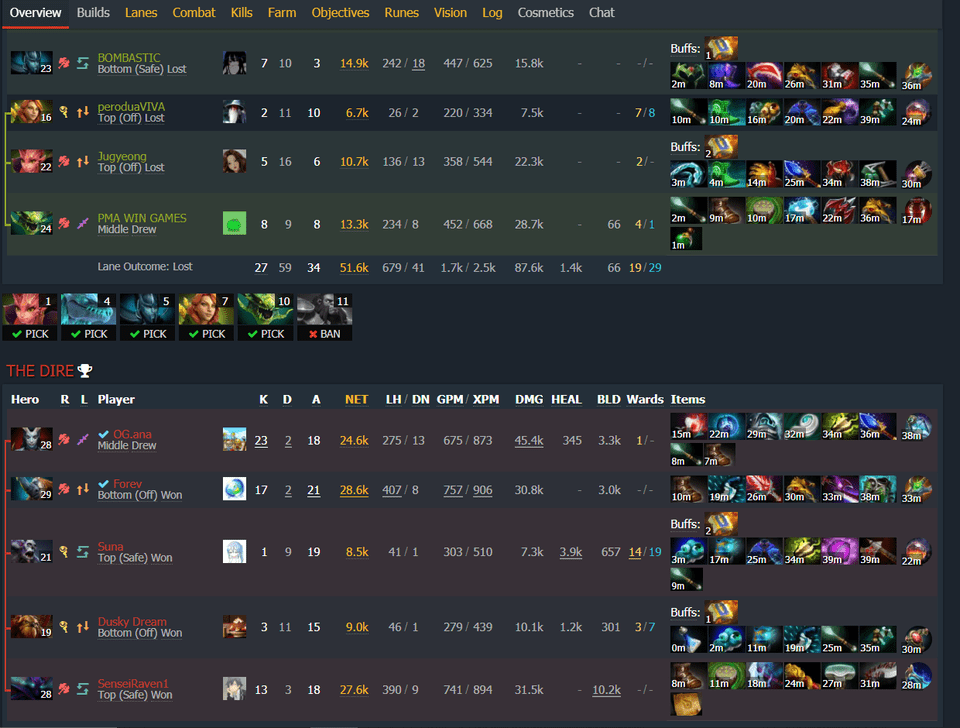Click OG.ana's verified checkmark icon
Image resolution: width=960 pixels, height=728 pixels.
click(103, 434)
